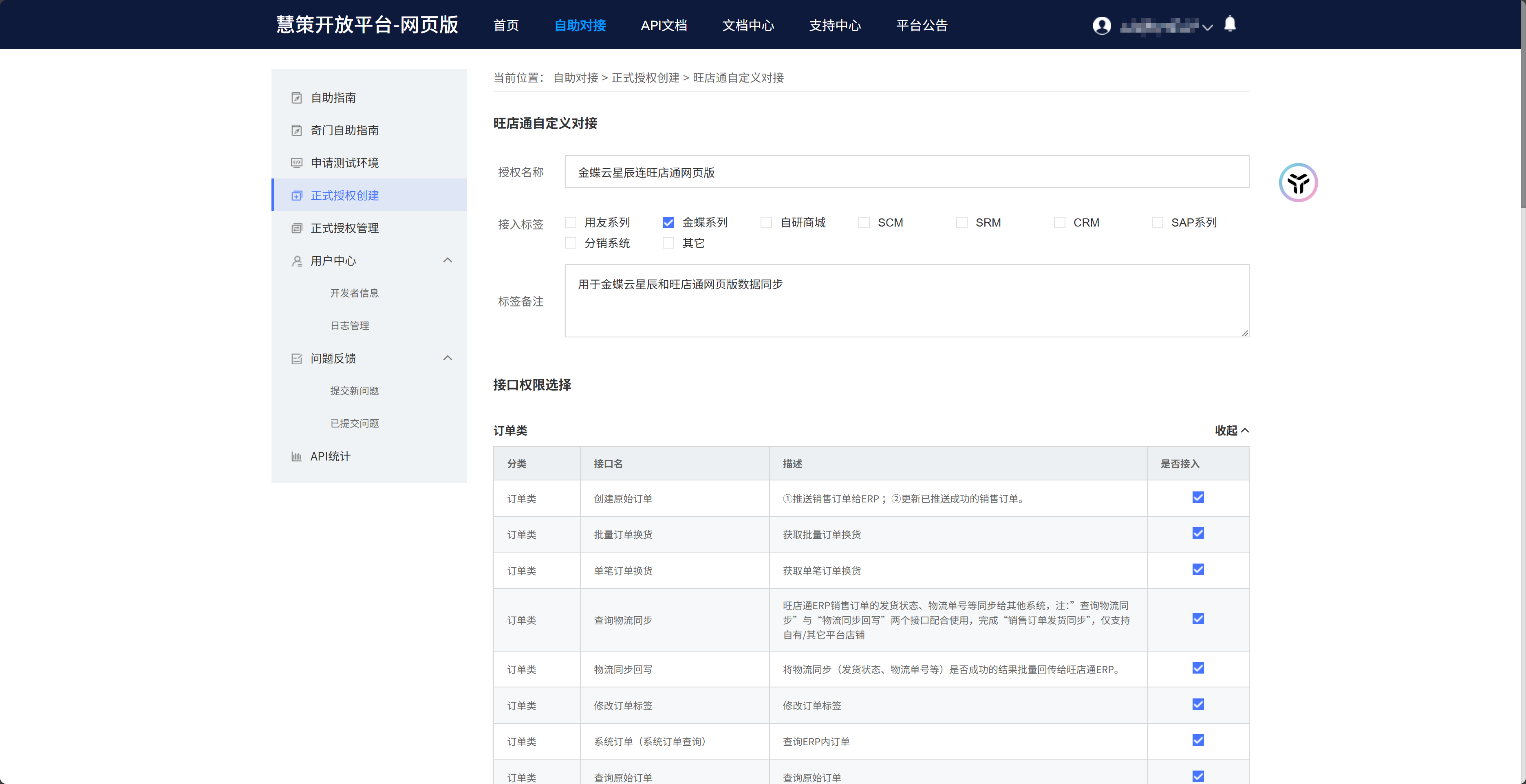Open 日志管理 under 用户中心
The width and height of the screenshot is (1526, 784).
[x=350, y=326]
